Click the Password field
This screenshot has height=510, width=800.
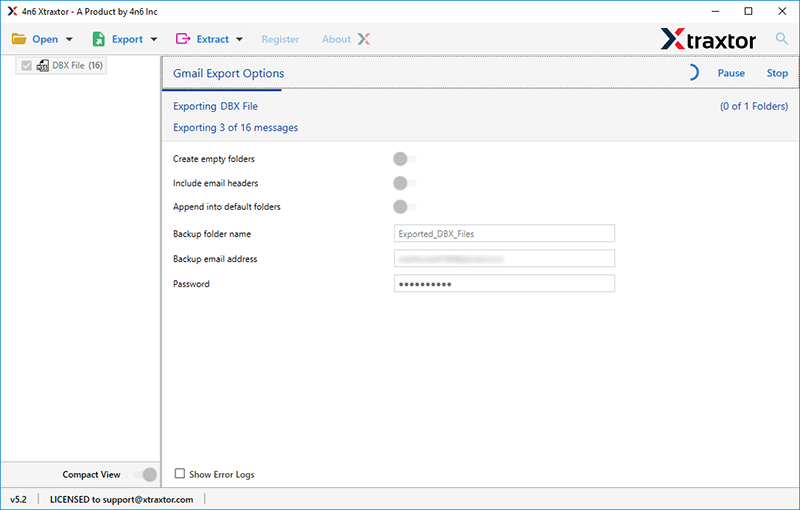click(x=504, y=284)
